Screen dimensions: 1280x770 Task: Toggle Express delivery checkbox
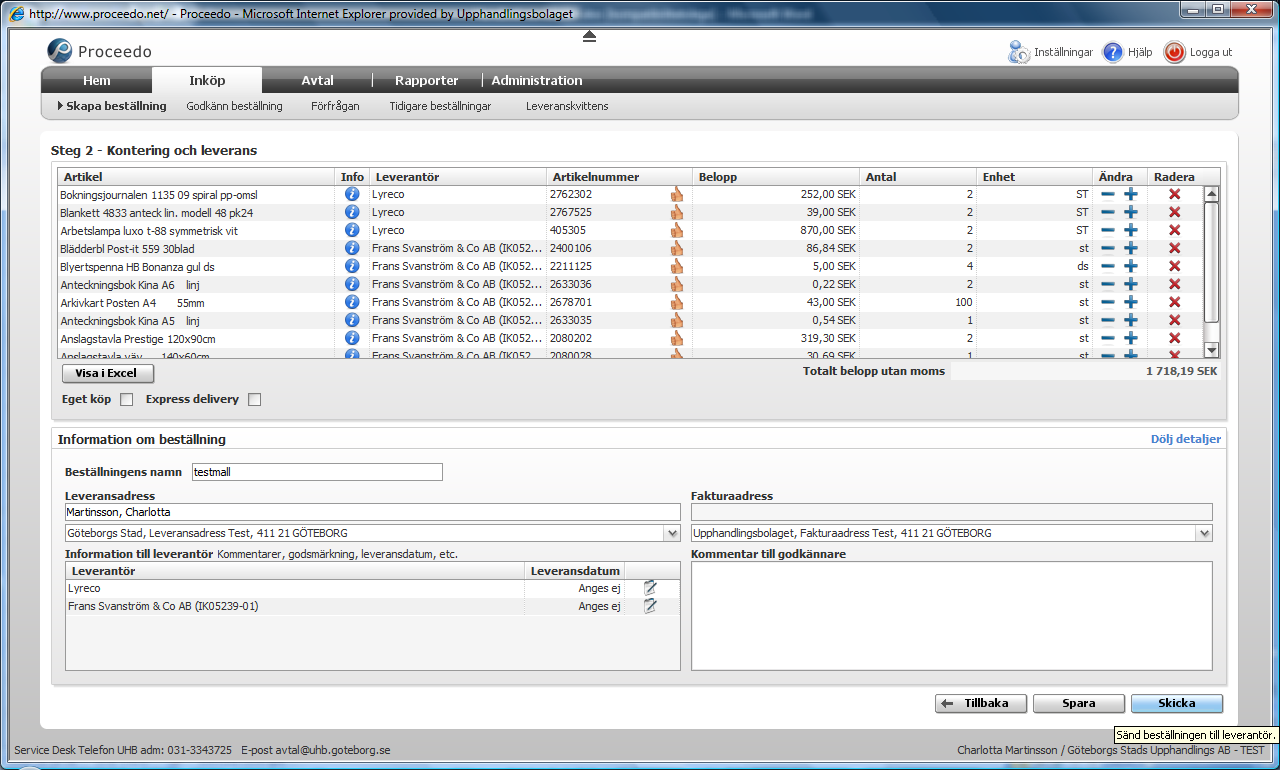(255, 400)
